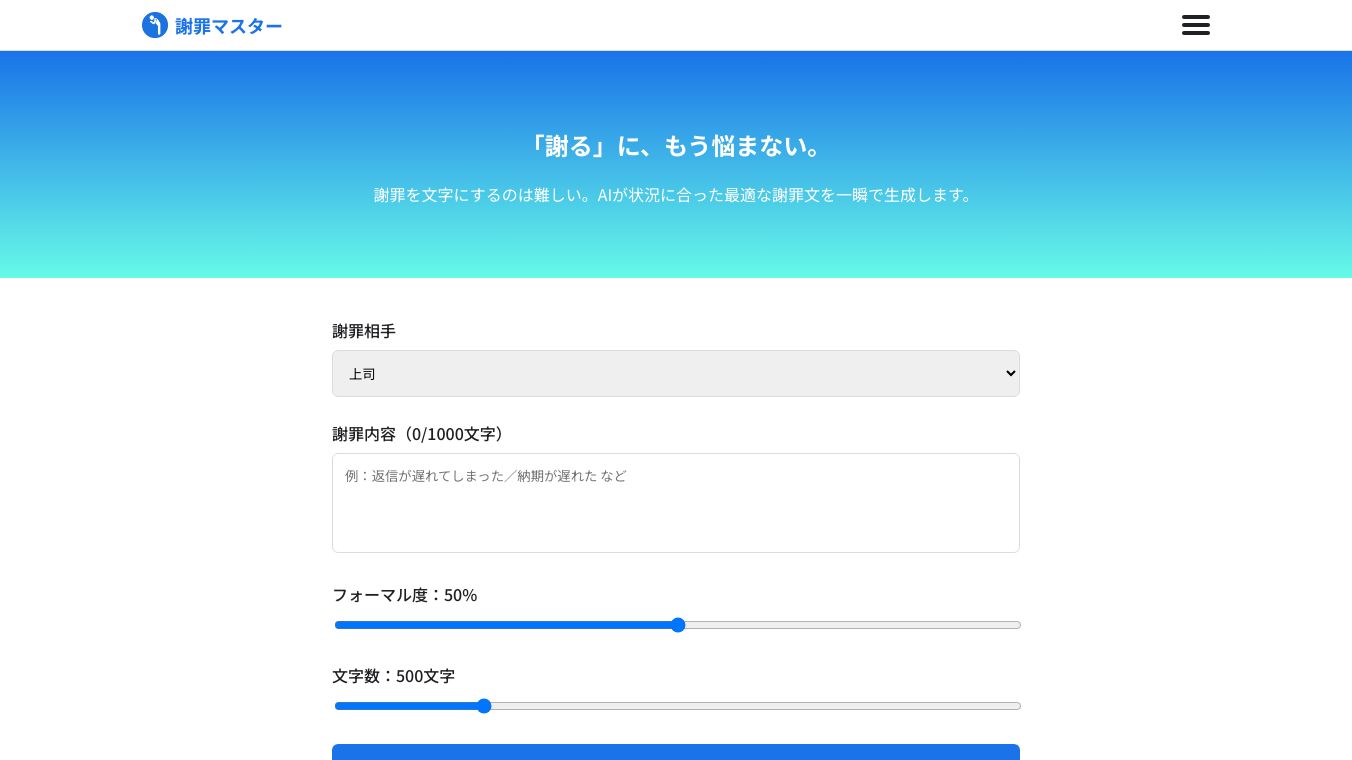This screenshot has height=760, width=1352.
Task: Set the フォーマル度 slider to its minimum end
Action: point(337,625)
